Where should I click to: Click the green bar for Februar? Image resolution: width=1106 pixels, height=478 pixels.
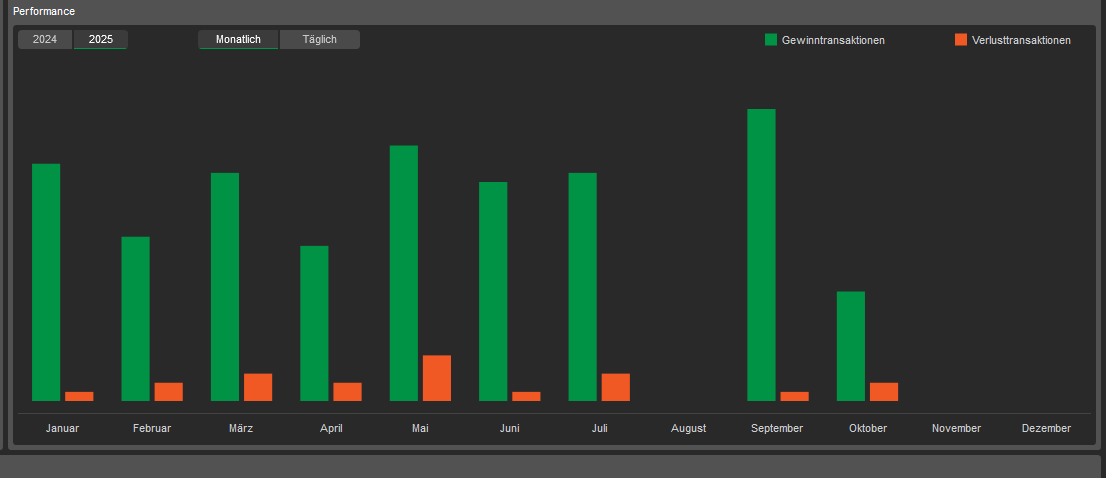(x=135, y=319)
